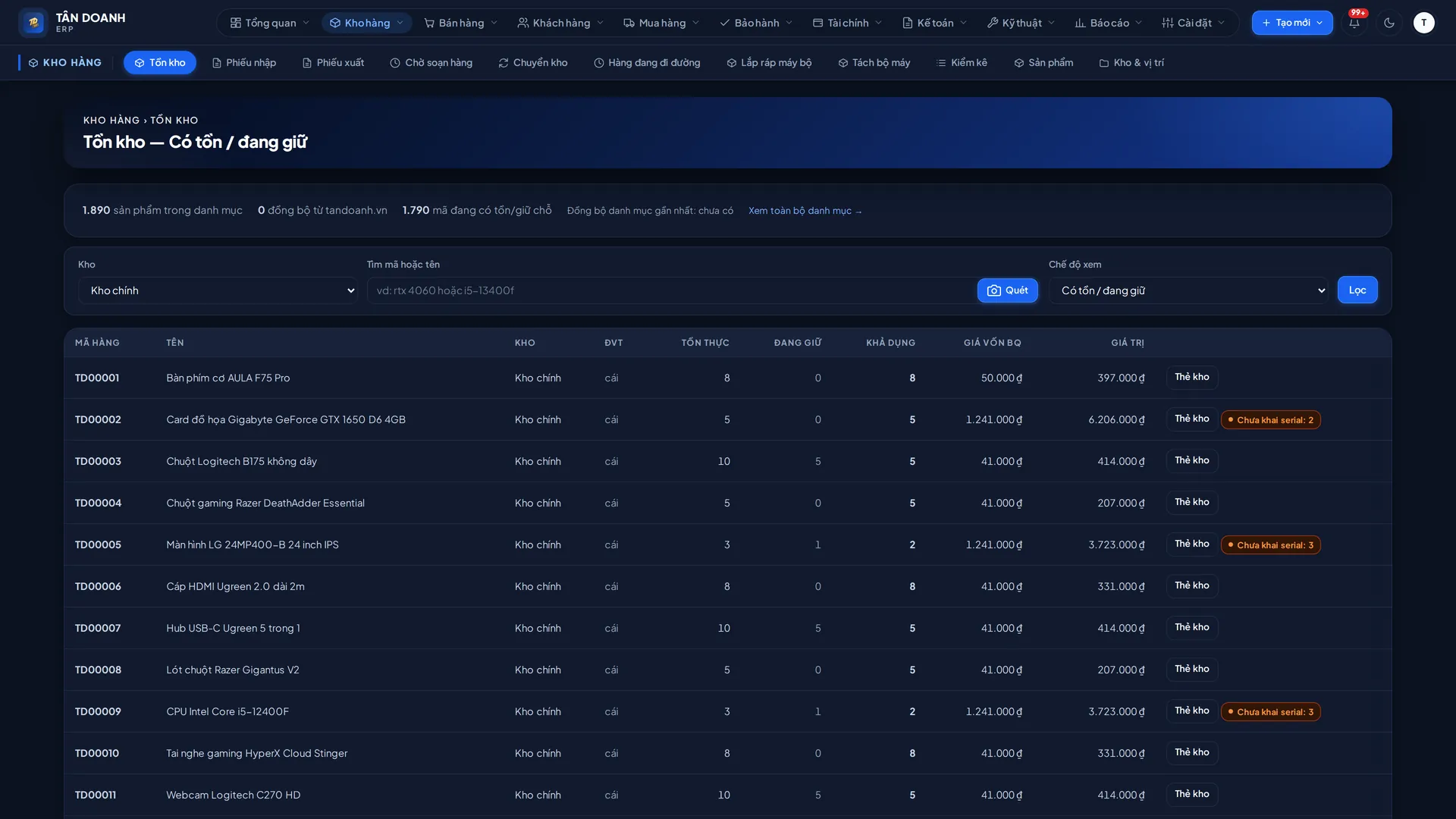Click the Lắp ráp máy bộ box icon

[x=732, y=63]
